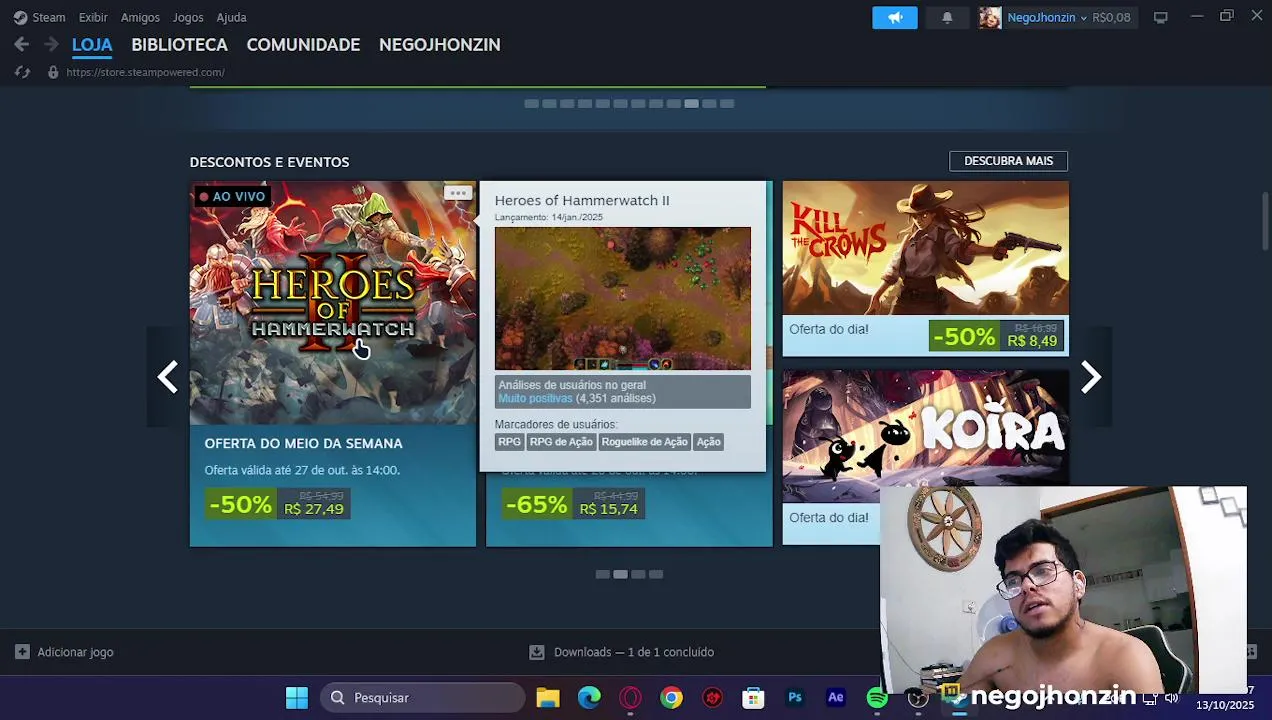Viewport: 1272px width, 720px height.
Task: Click the Muito positivas reviews text
Action: (x=535, y=399)
